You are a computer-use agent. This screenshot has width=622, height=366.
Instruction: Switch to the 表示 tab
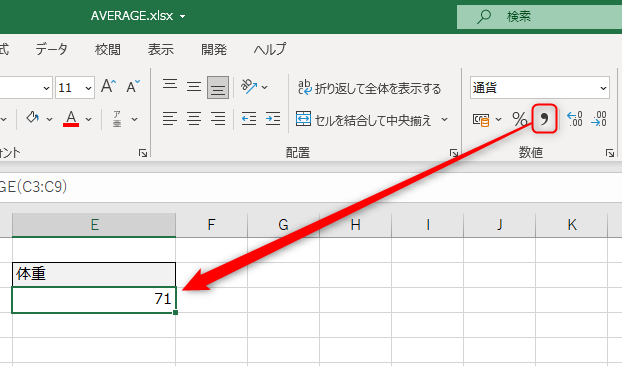[161, 50]
